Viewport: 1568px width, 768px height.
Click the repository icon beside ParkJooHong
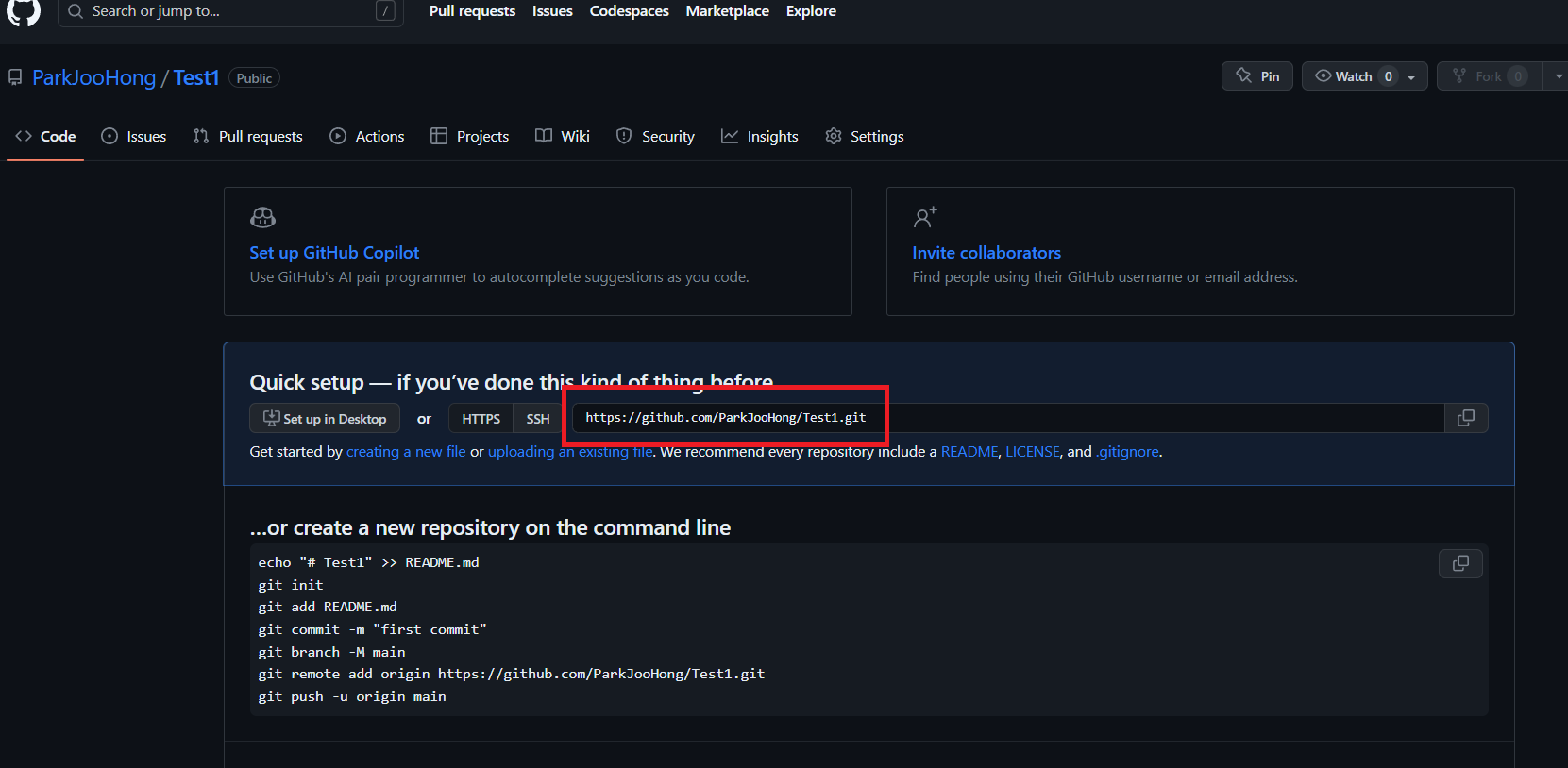[x=15, y=77]
